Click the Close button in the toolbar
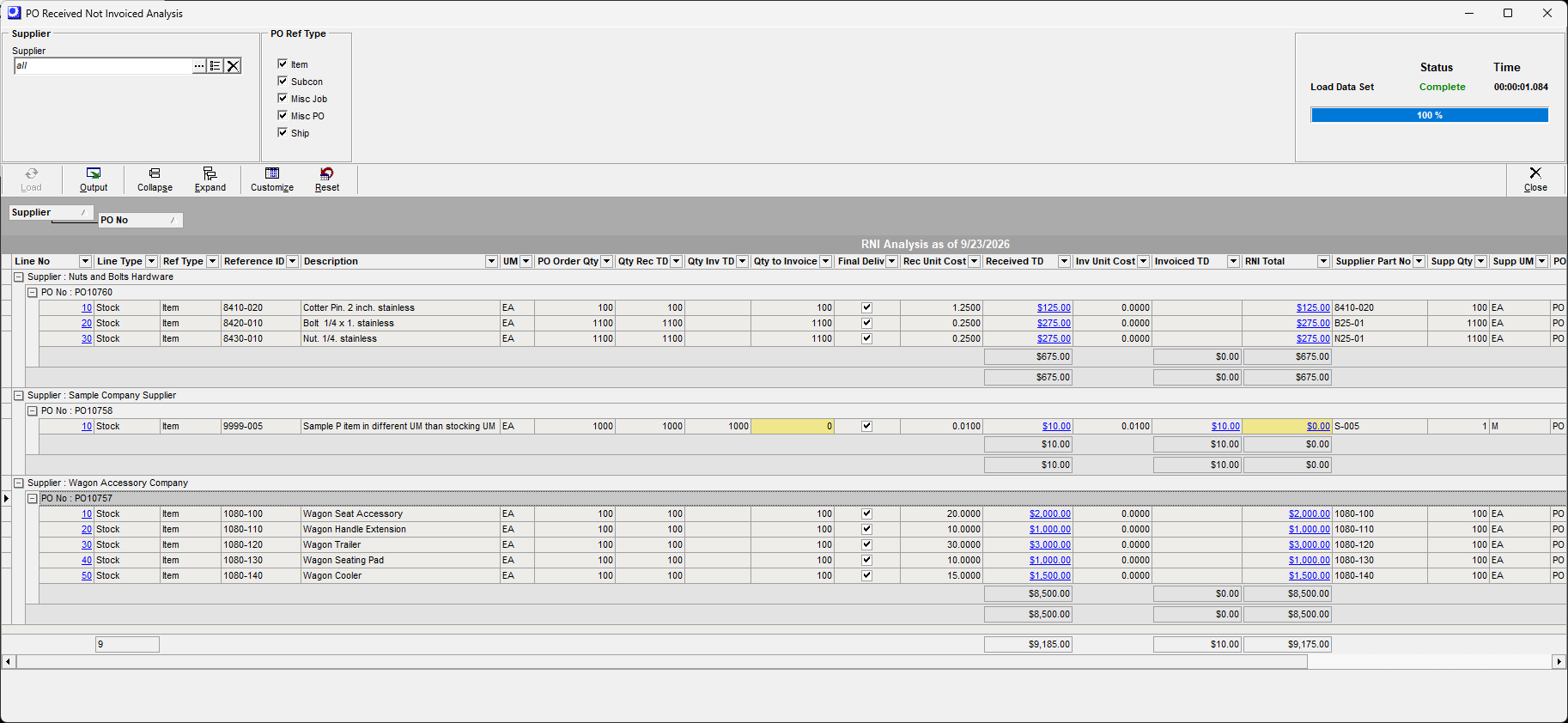This screenshot has width=1568, height=723. click(1535, 180)
